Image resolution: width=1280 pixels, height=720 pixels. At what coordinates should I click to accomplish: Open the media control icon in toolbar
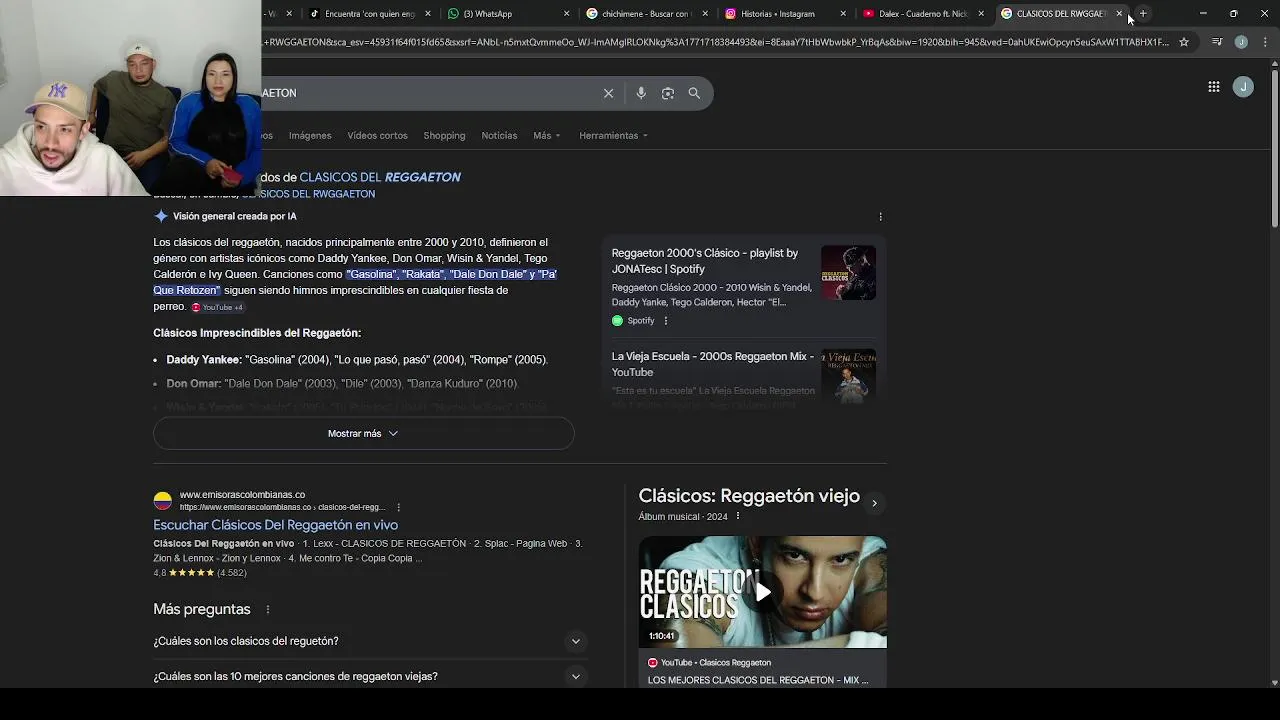tap(1217, 42)
